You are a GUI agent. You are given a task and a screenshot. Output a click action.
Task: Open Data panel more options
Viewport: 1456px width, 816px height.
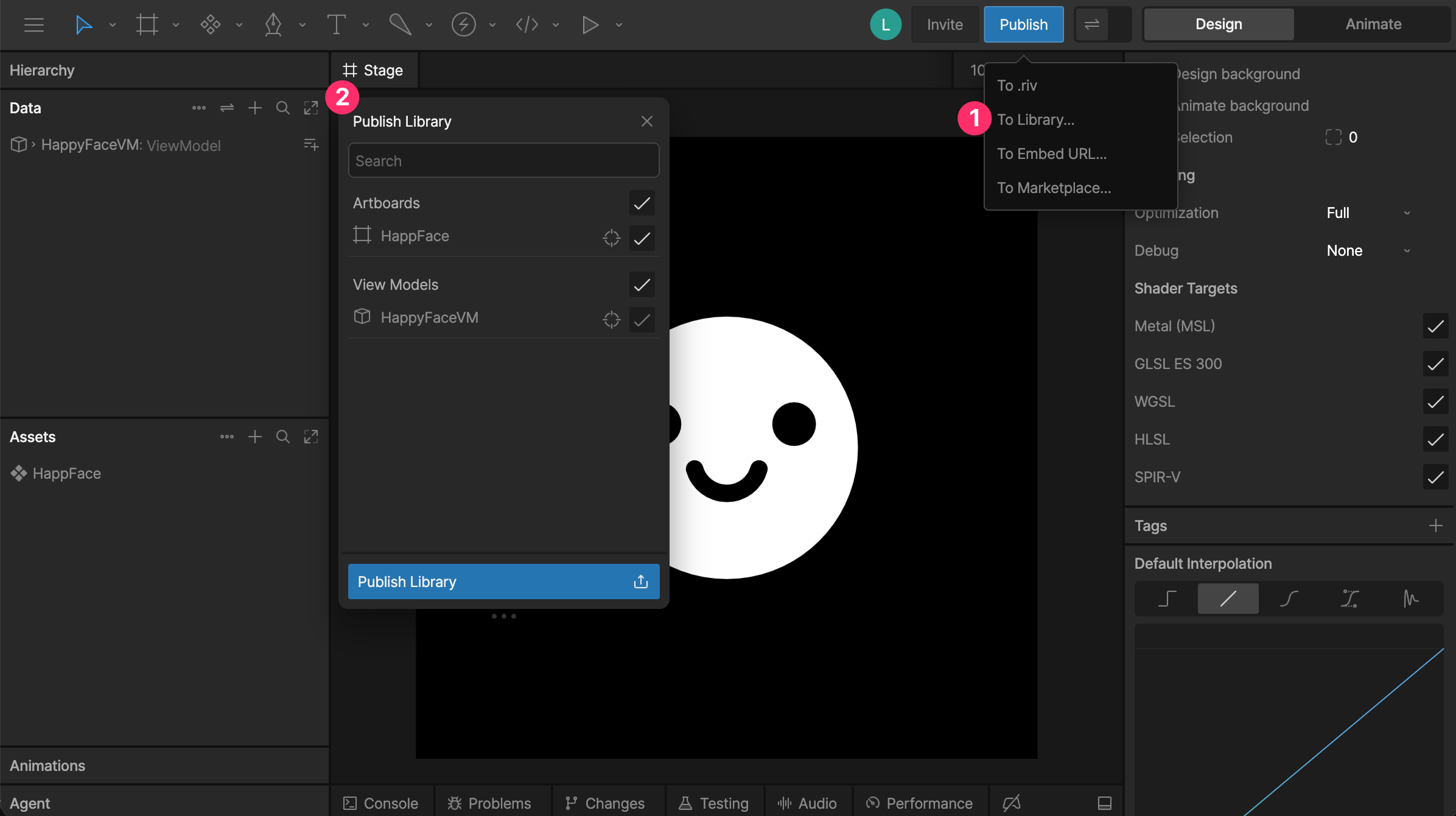click(199, 108)
